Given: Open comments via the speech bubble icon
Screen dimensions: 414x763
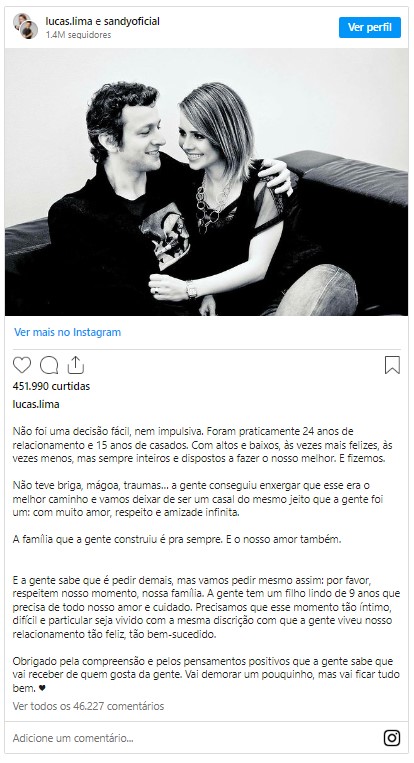Looking at the screenshot, I should (49, 365).
